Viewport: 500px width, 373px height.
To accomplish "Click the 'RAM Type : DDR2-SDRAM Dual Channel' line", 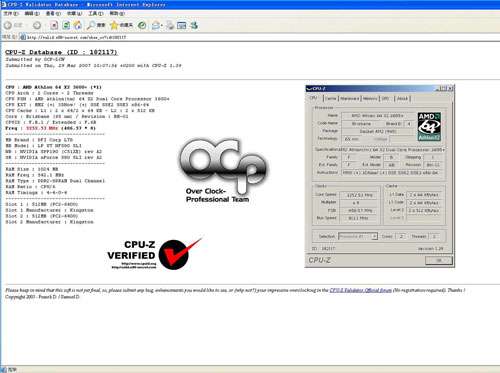I will [x=55, y=181].
